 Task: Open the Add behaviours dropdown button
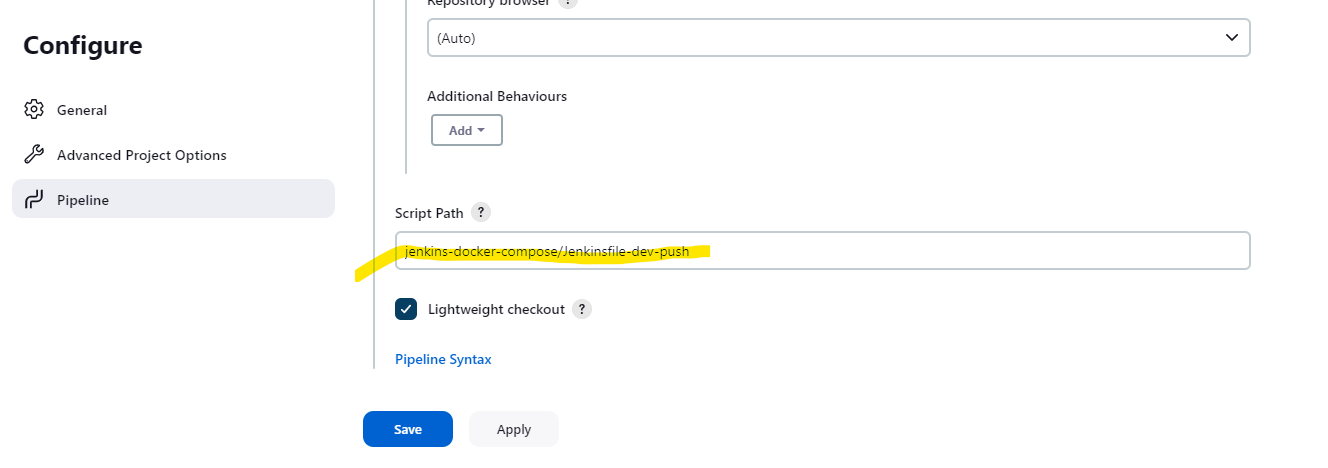tap(467, 130)
